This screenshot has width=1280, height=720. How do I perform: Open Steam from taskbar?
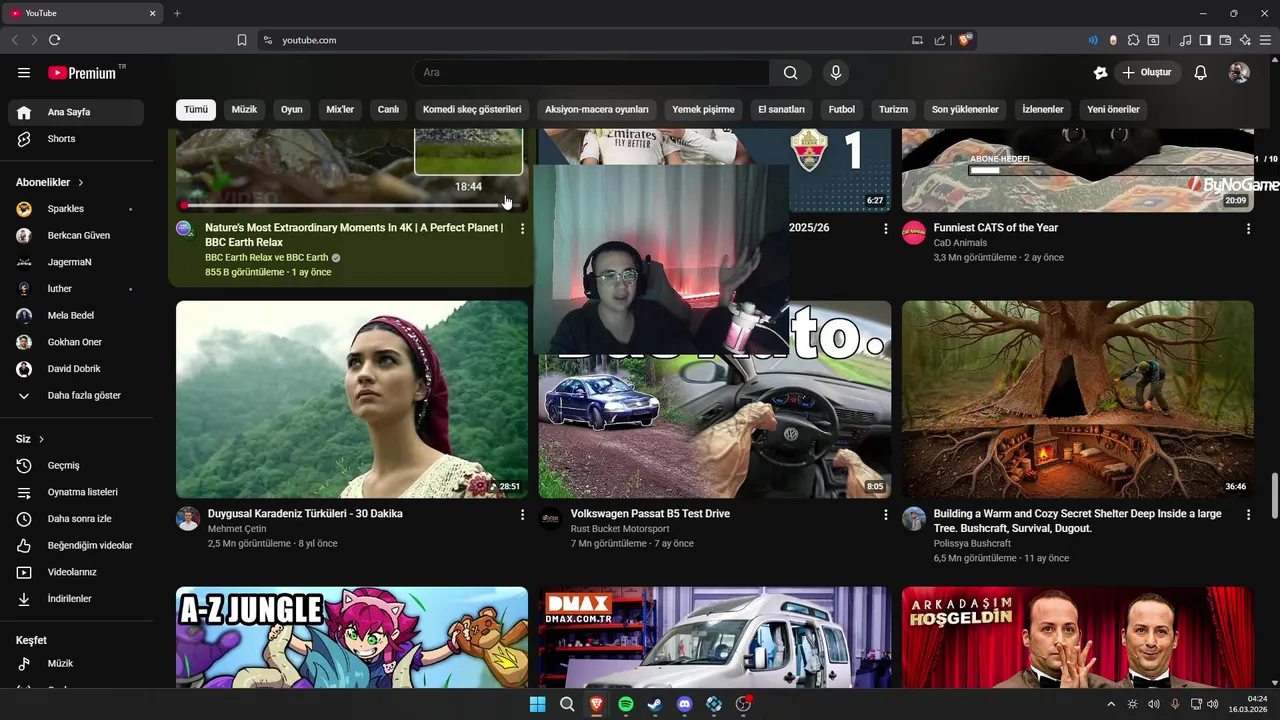tap(655, 704)
